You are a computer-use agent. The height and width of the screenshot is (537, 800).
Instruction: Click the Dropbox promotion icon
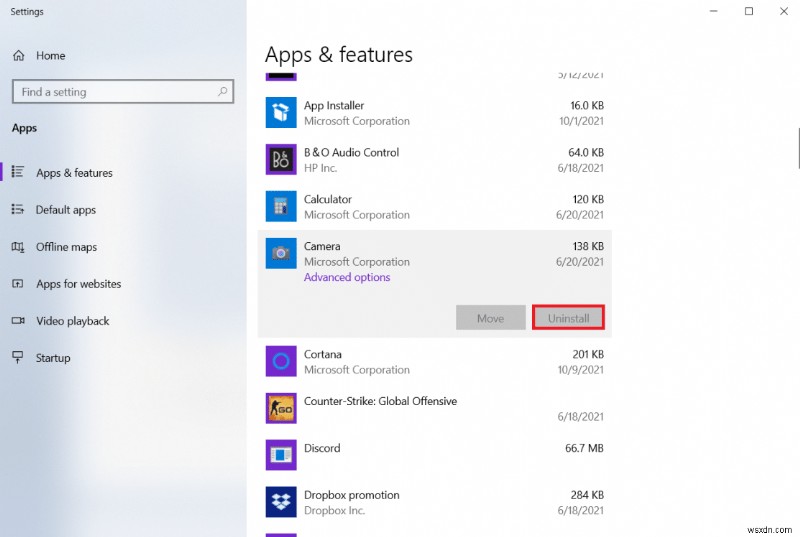click(281, 502)
